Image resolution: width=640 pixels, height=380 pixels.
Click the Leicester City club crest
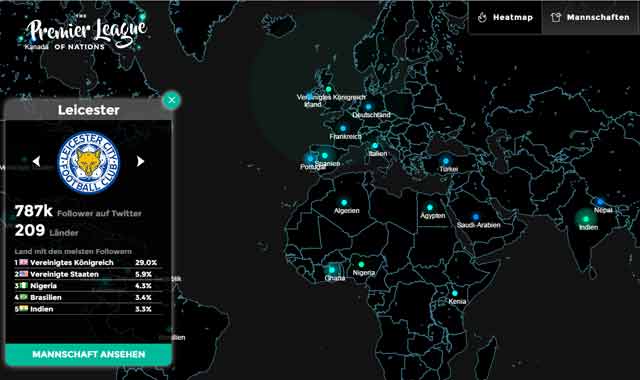tap(89, 162)
